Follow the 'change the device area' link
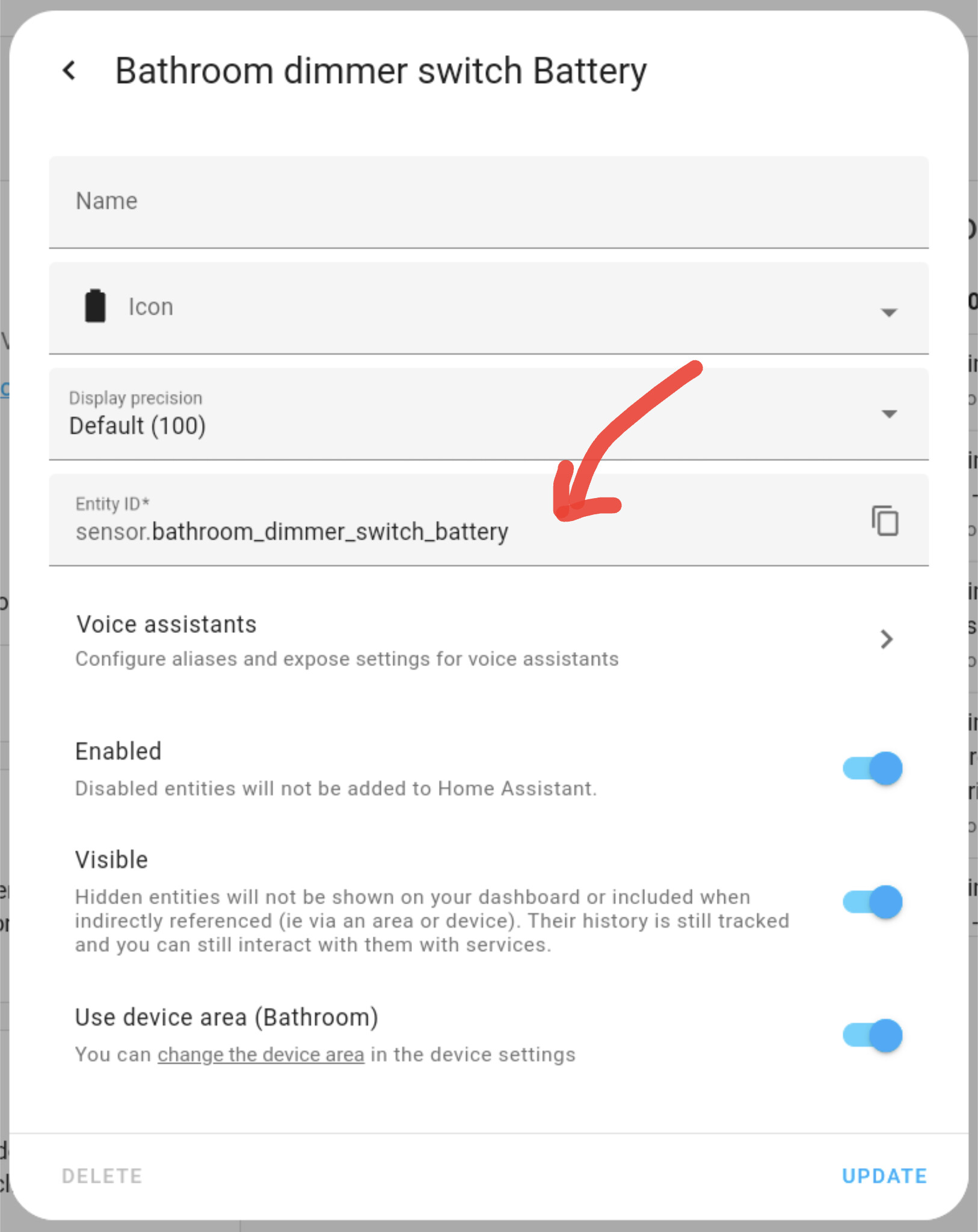Screen dimensions: 978x1232 coord(261,1055)
